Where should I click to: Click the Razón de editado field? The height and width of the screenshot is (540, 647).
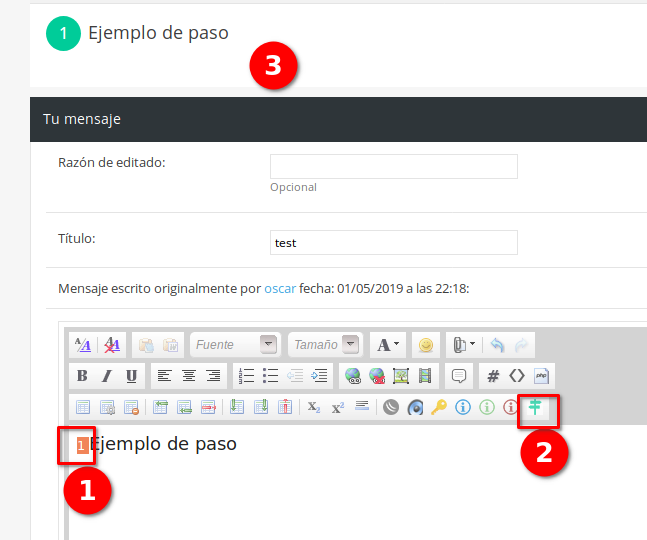393,166
